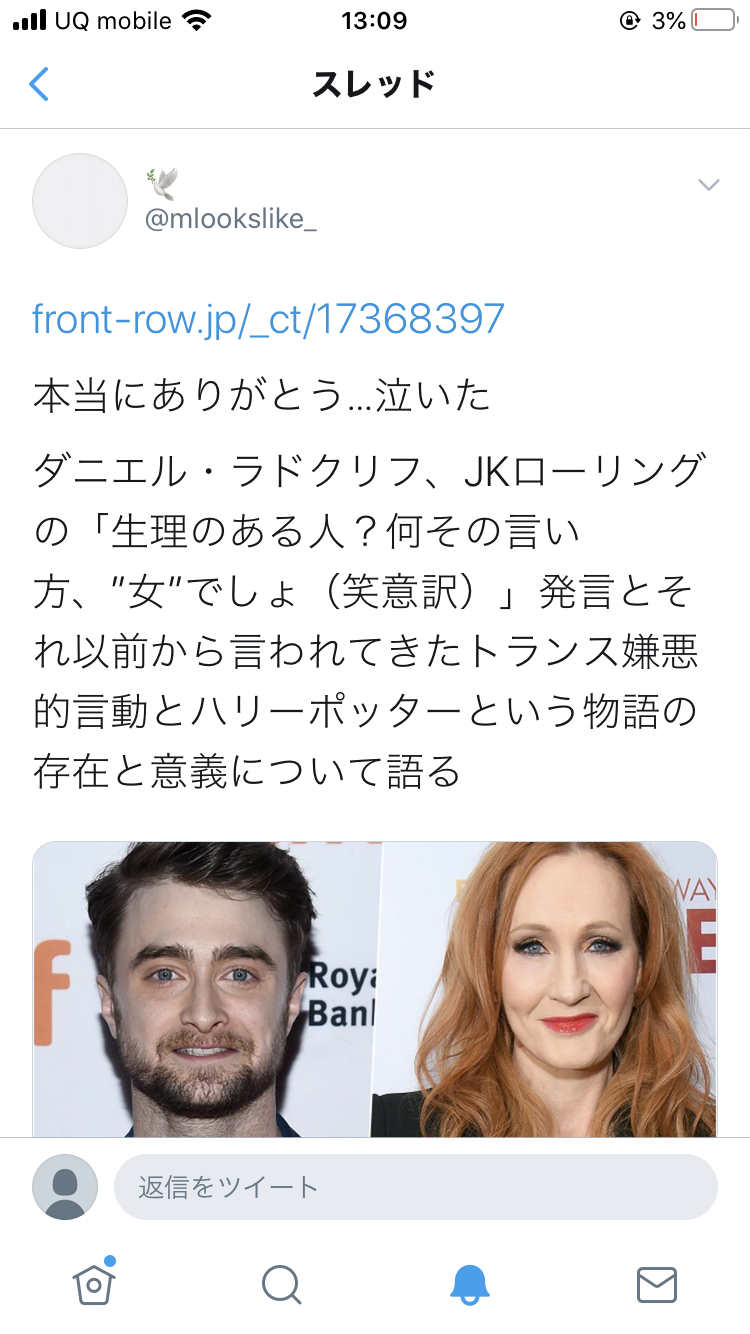
Task: Go back using the blue chevron arrow
Action: click(38, 84)
